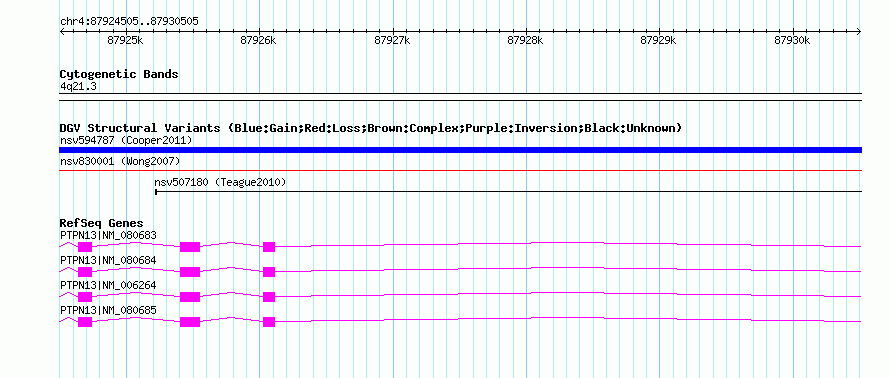Click the first exon of NM_080685
This screenshot has width=890, height=378.
pos(85,322)
